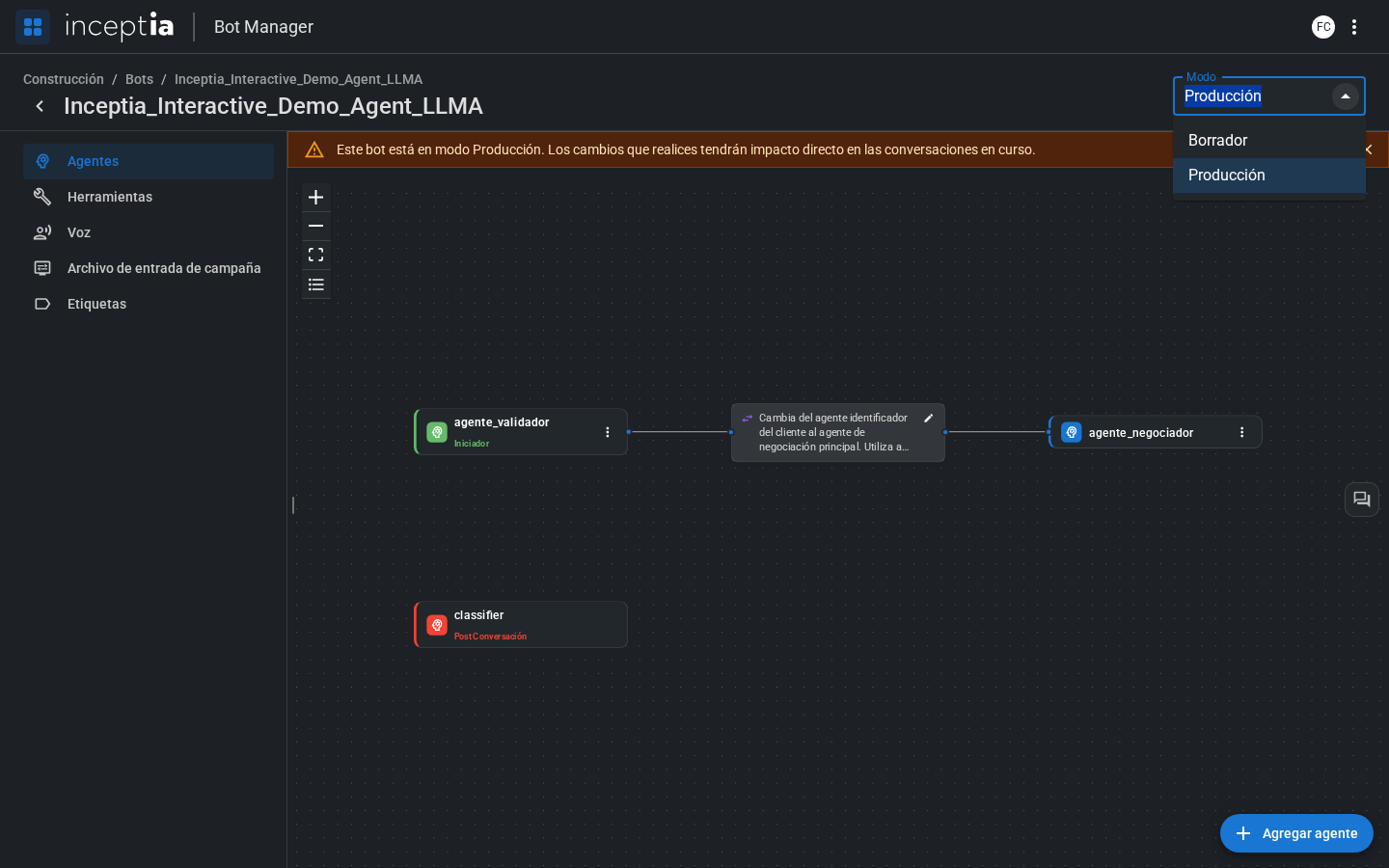
Task: Click the sidebar collapse handle
Action: [293, 505]
